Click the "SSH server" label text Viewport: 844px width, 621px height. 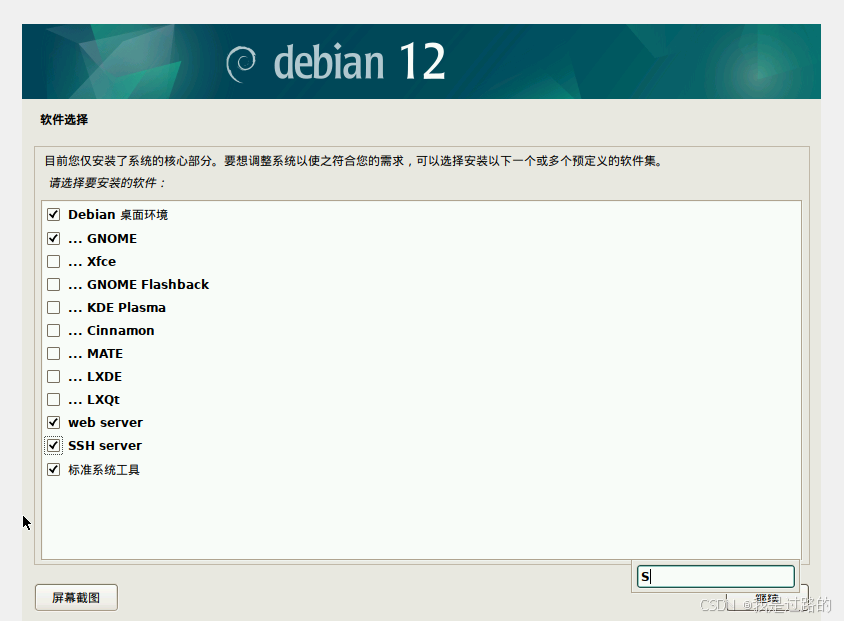point(105,446)
